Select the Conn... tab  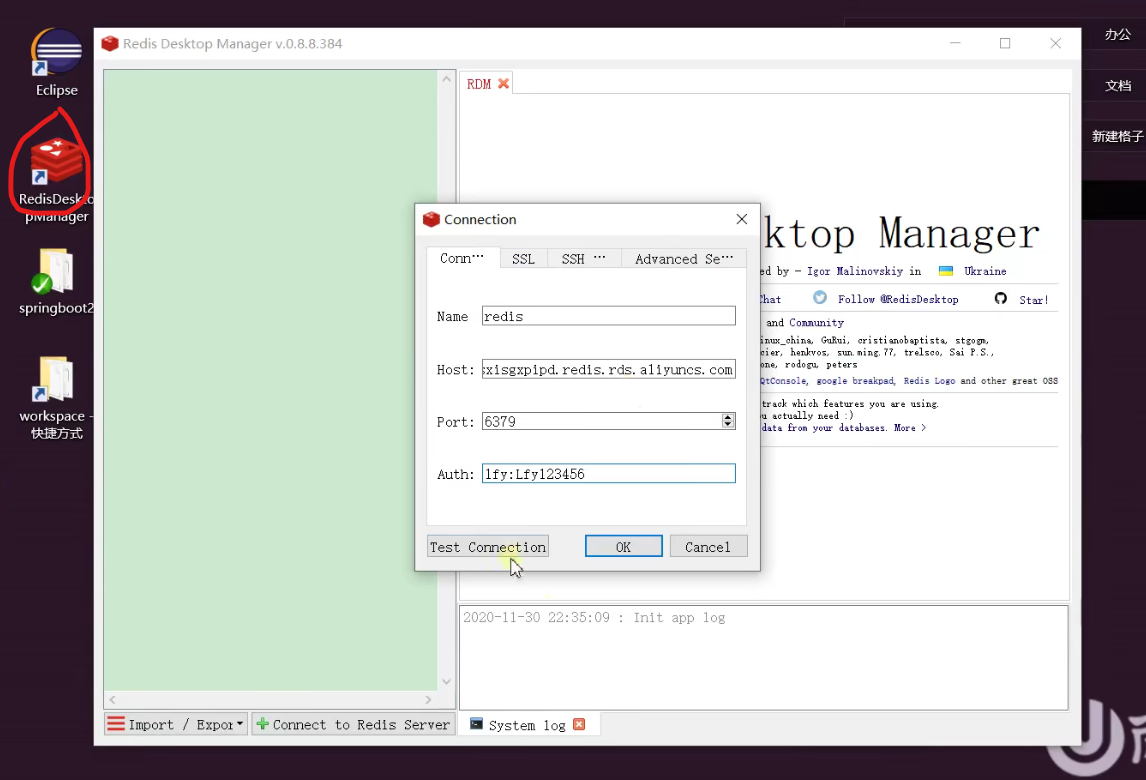462,258
